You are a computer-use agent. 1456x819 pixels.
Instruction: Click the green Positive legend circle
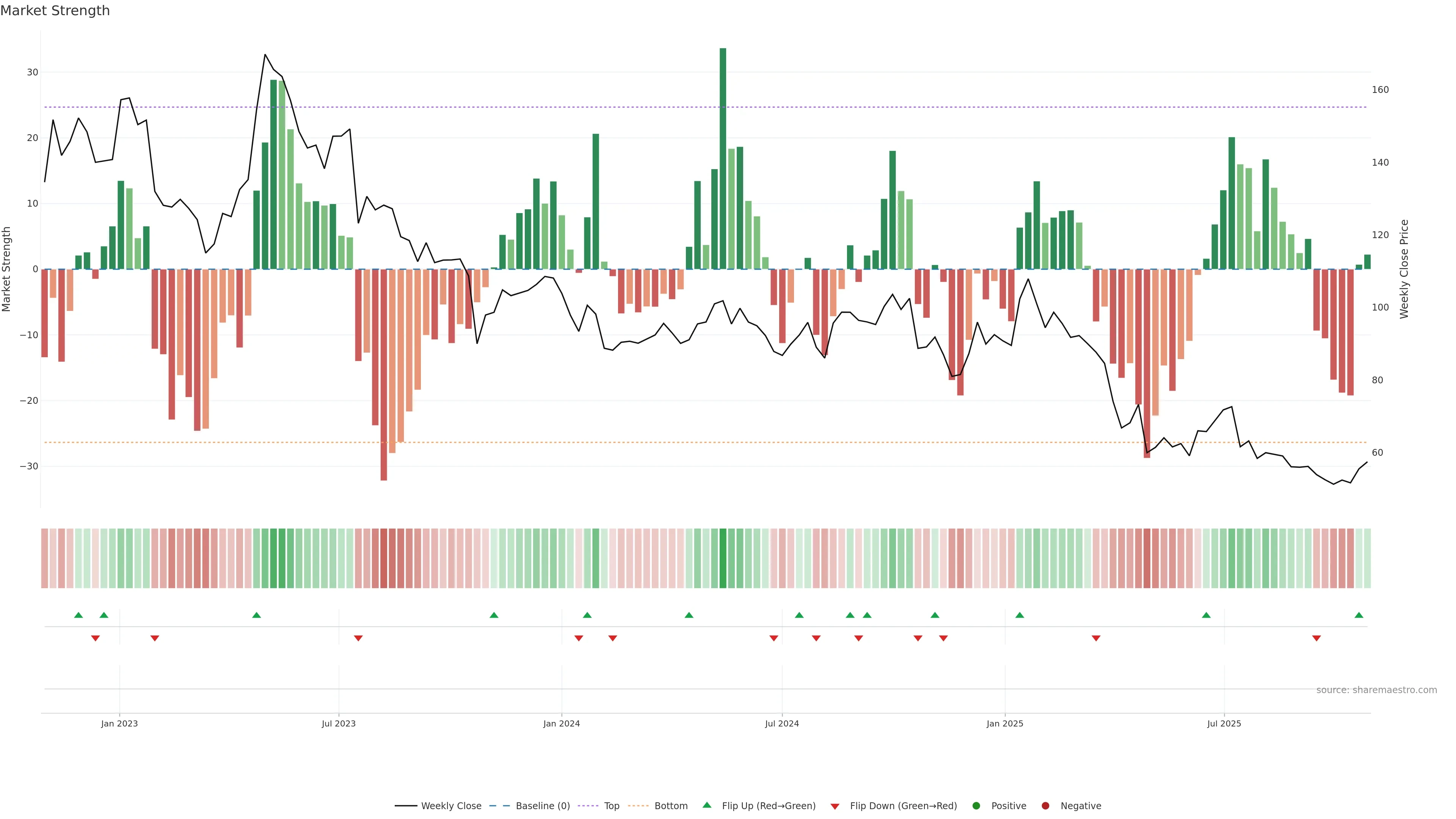click(976, 805)
